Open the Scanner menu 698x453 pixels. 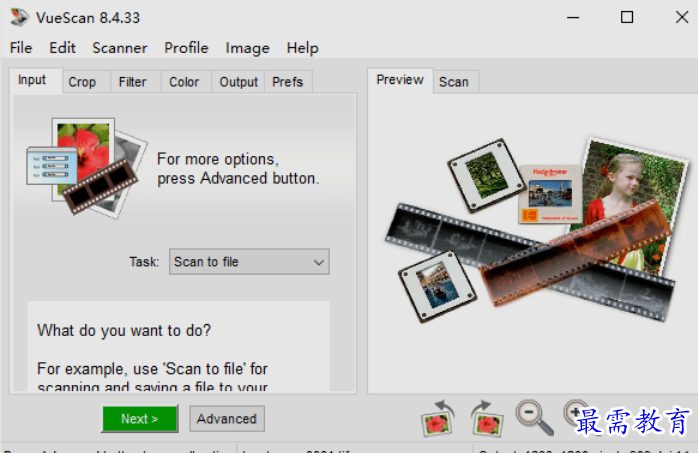[120, 48]
